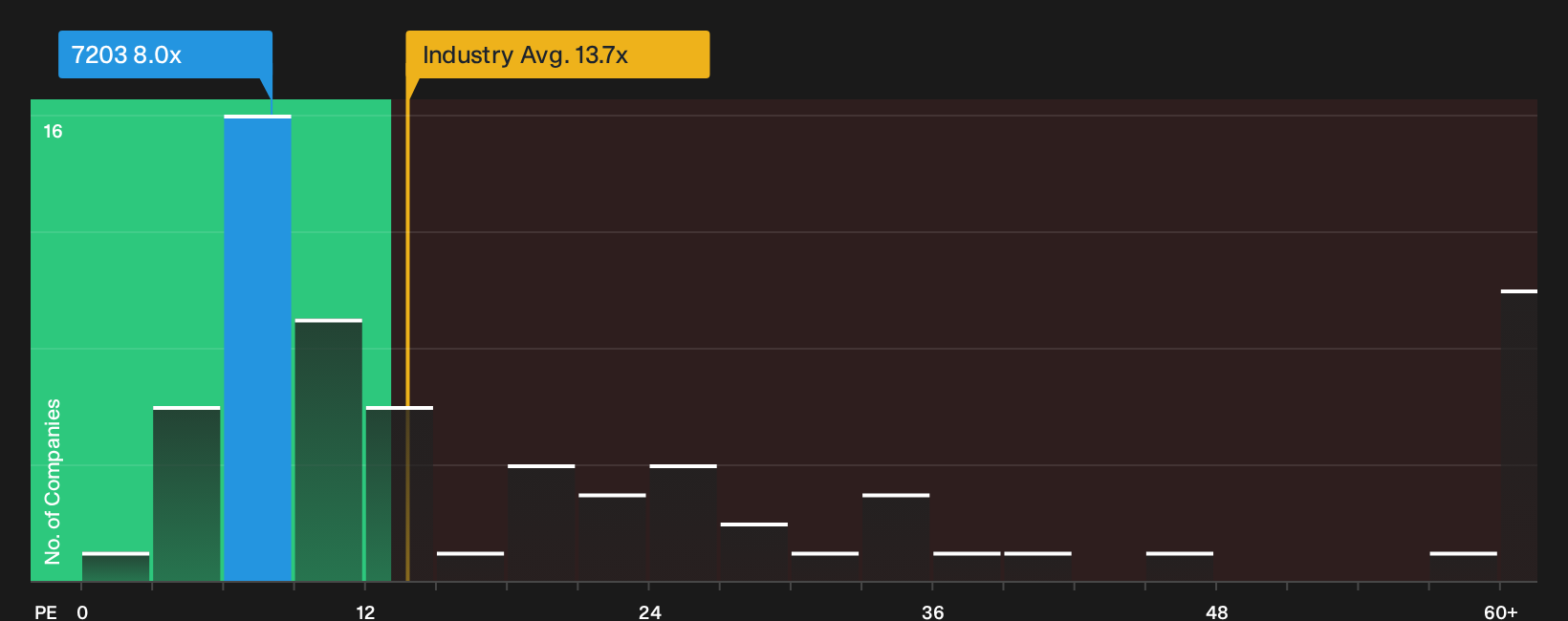Click the No. of Companies axis title

53,481
